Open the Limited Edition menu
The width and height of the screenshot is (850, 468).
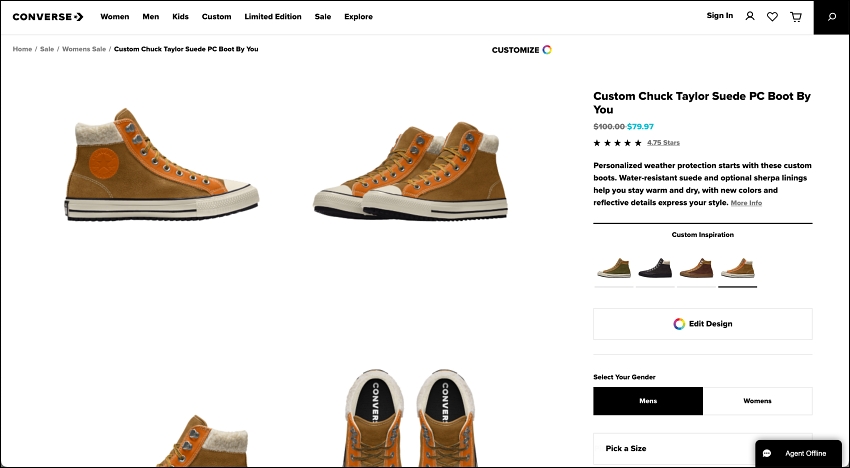tap(273, 17)
